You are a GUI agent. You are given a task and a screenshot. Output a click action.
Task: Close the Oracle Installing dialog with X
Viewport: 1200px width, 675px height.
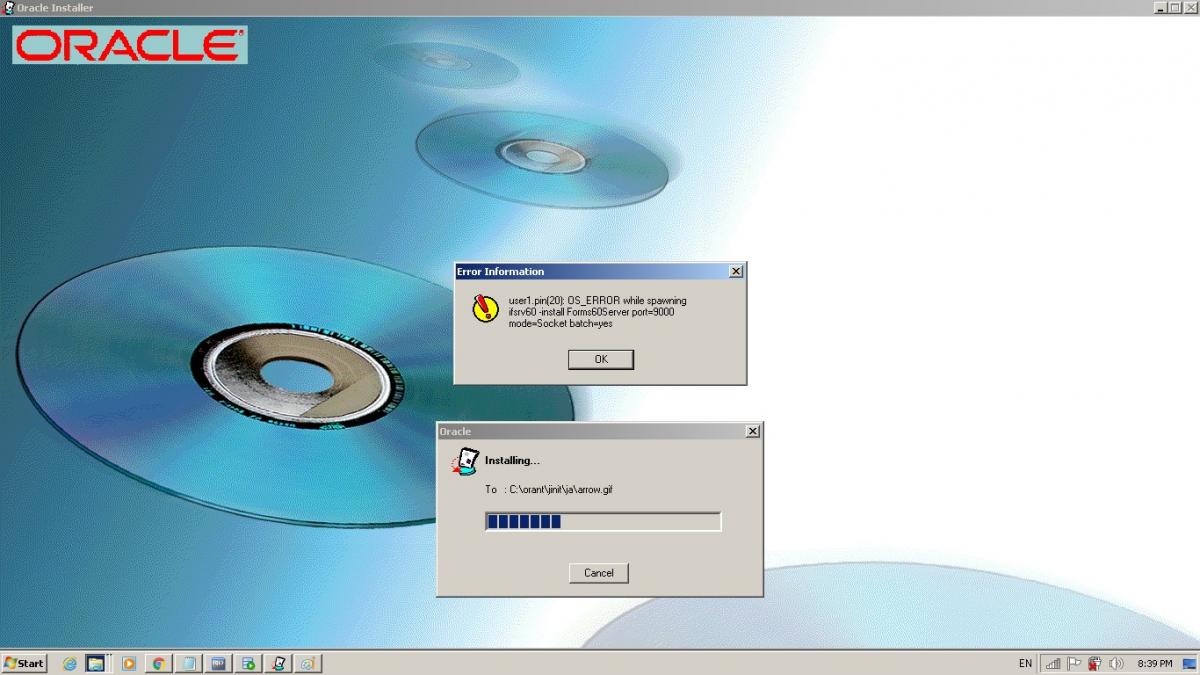click(x=752, y=432)
